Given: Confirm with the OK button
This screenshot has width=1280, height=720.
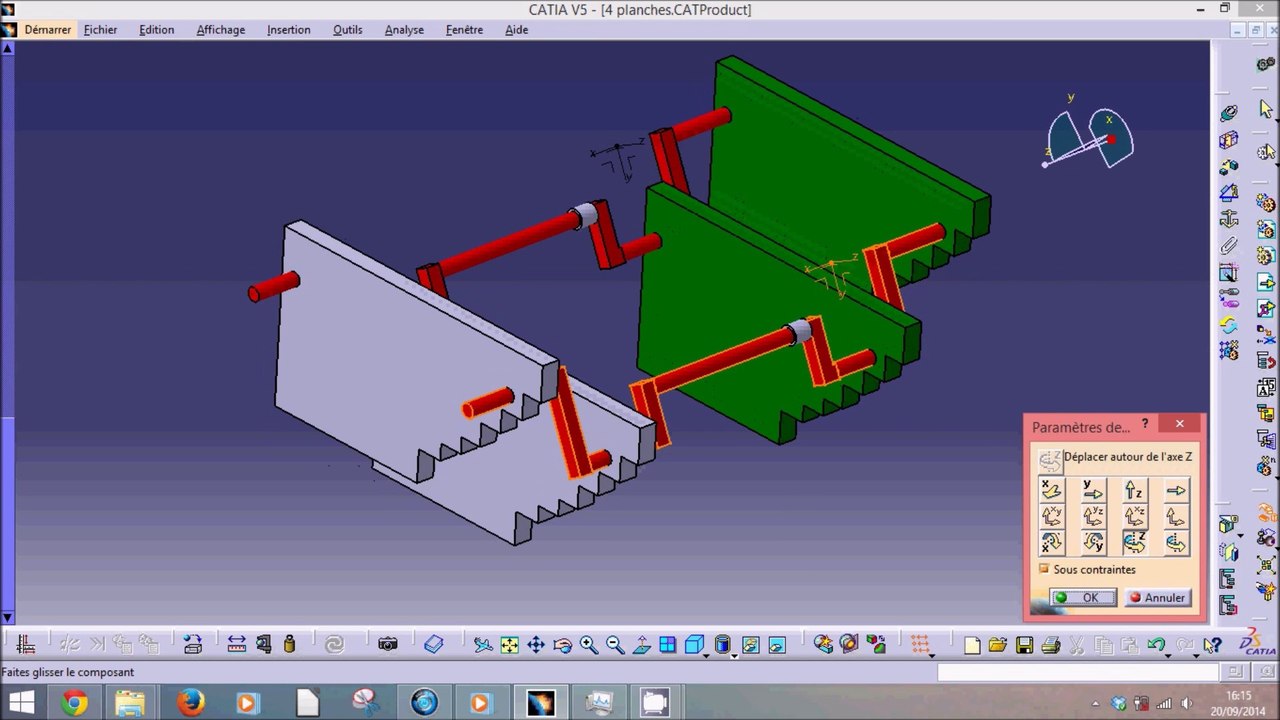Looking at the screenshot, I should [1082, 598].
